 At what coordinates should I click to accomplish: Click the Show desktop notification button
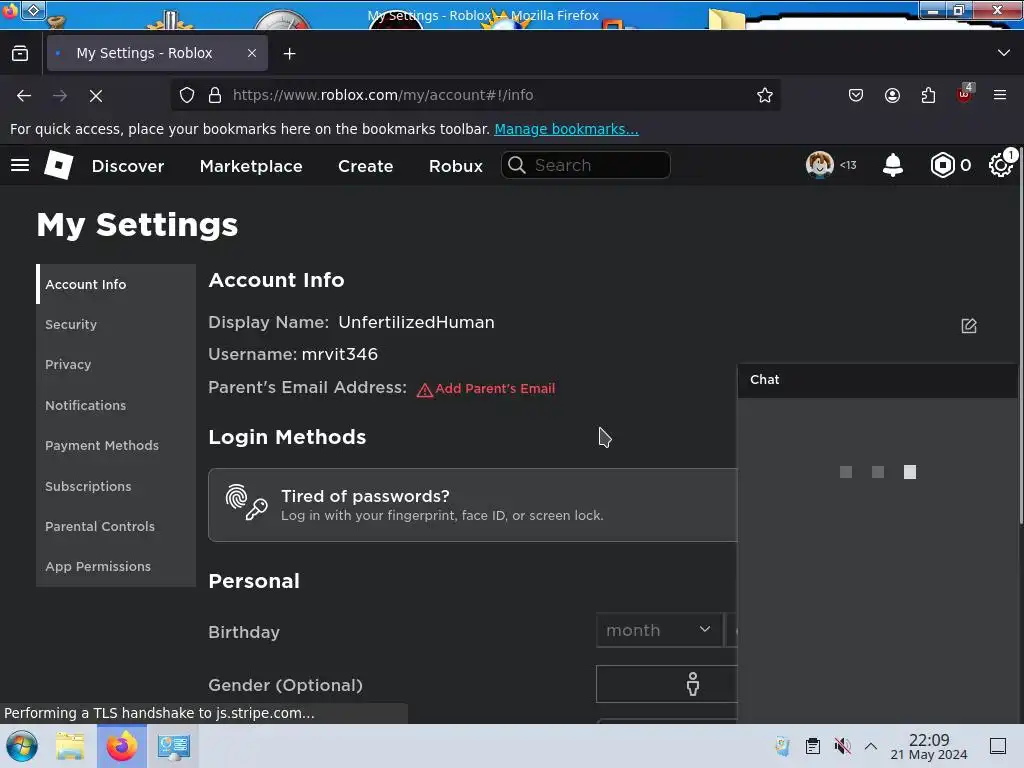(998, 746)
